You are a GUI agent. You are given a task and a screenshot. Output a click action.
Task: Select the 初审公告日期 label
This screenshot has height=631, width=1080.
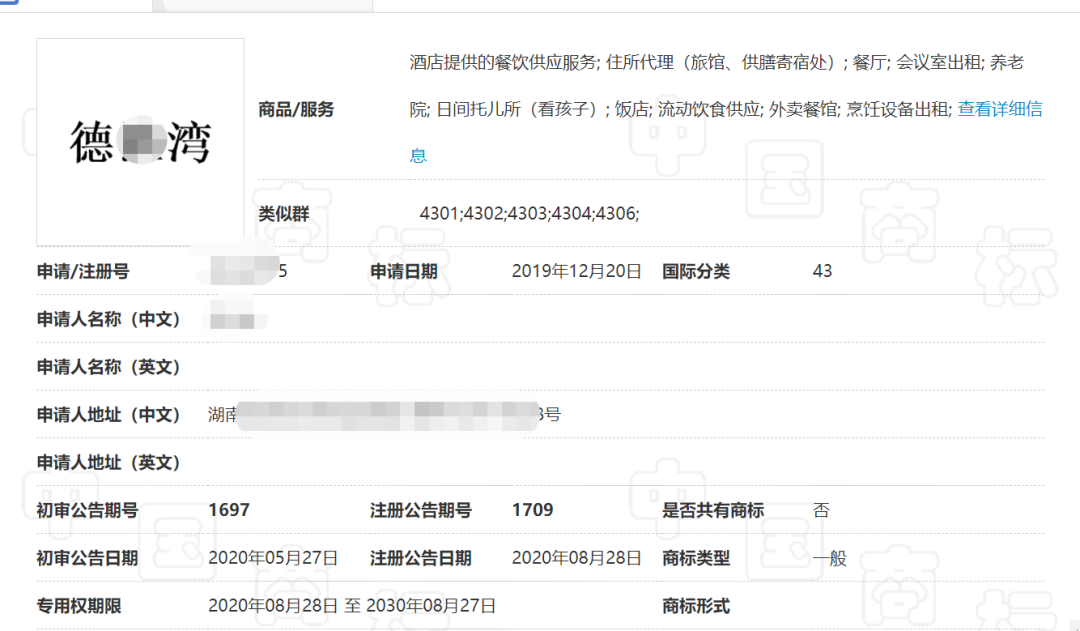coord(87,558)
